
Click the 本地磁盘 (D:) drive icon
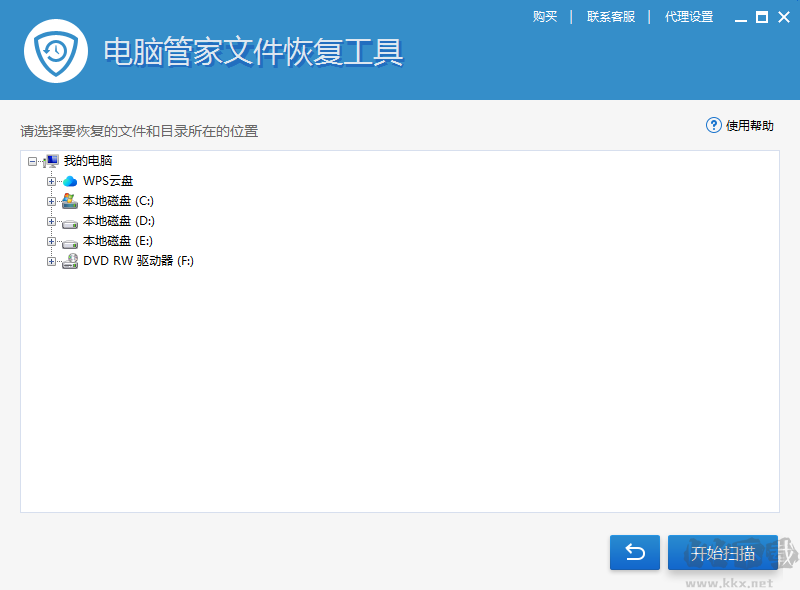[x=68, y=220]
